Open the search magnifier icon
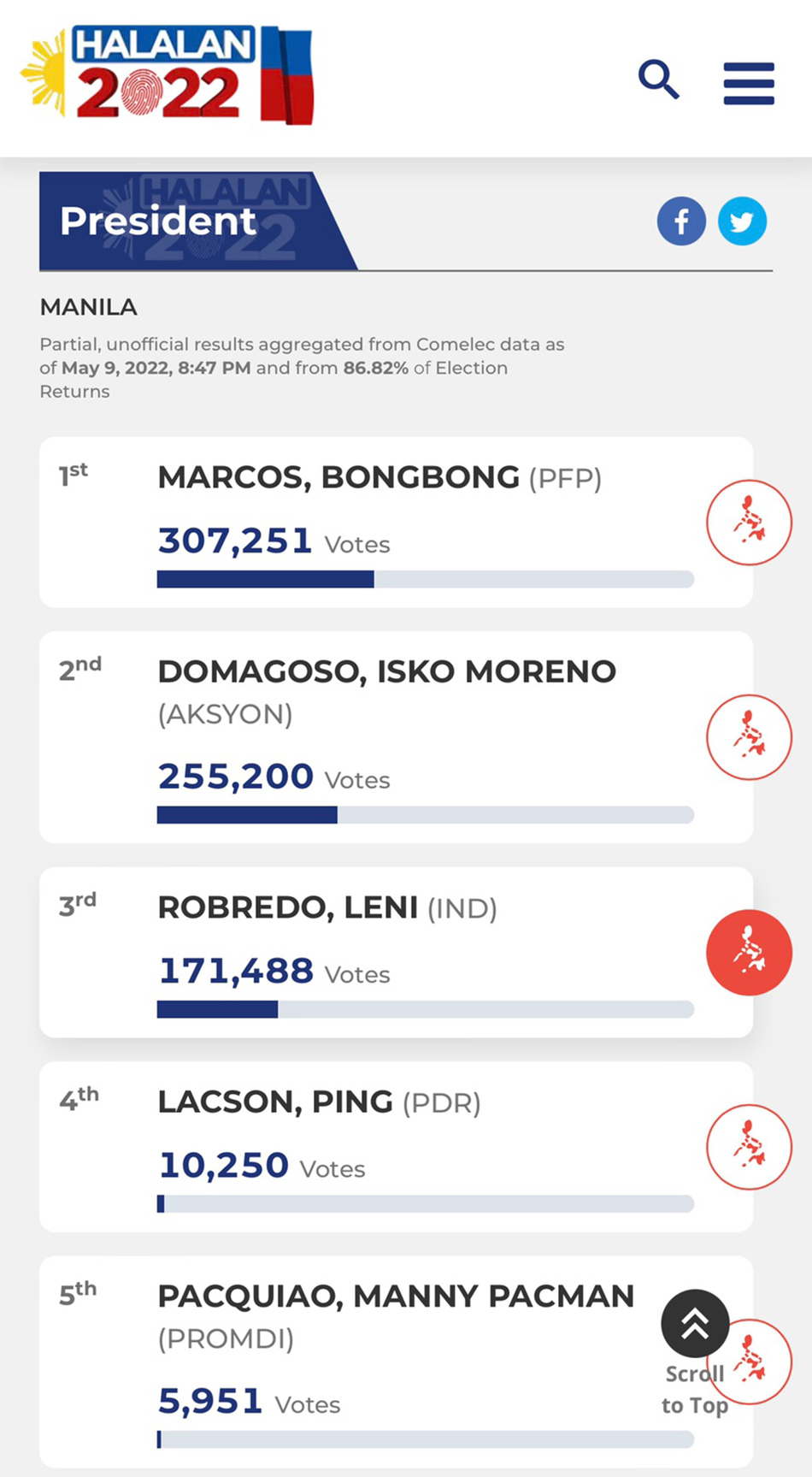Viewport: 812px width, 1477px height. (x=659, y=80)
